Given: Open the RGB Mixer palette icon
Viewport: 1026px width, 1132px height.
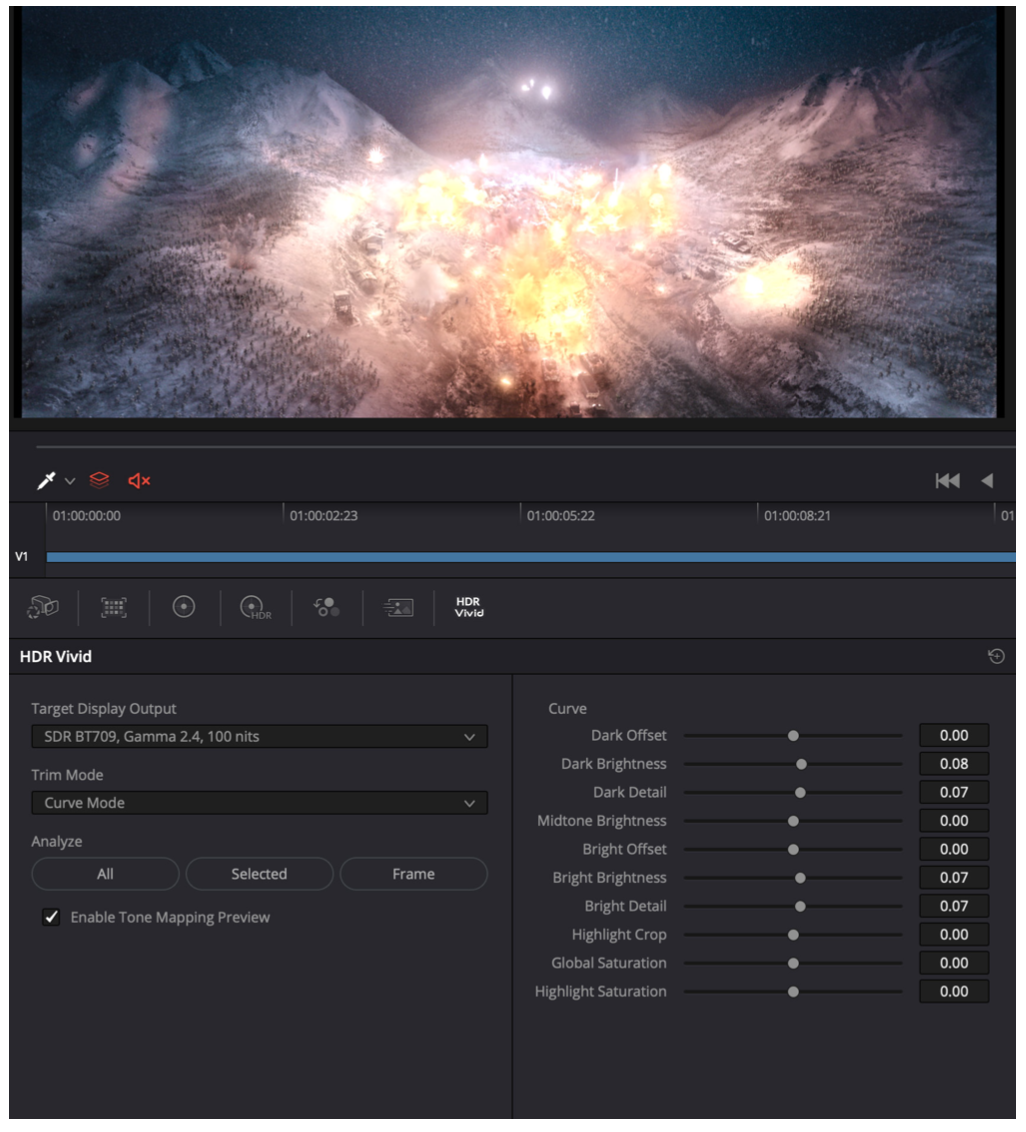Looking at the screenshot, I should point(326,607).
